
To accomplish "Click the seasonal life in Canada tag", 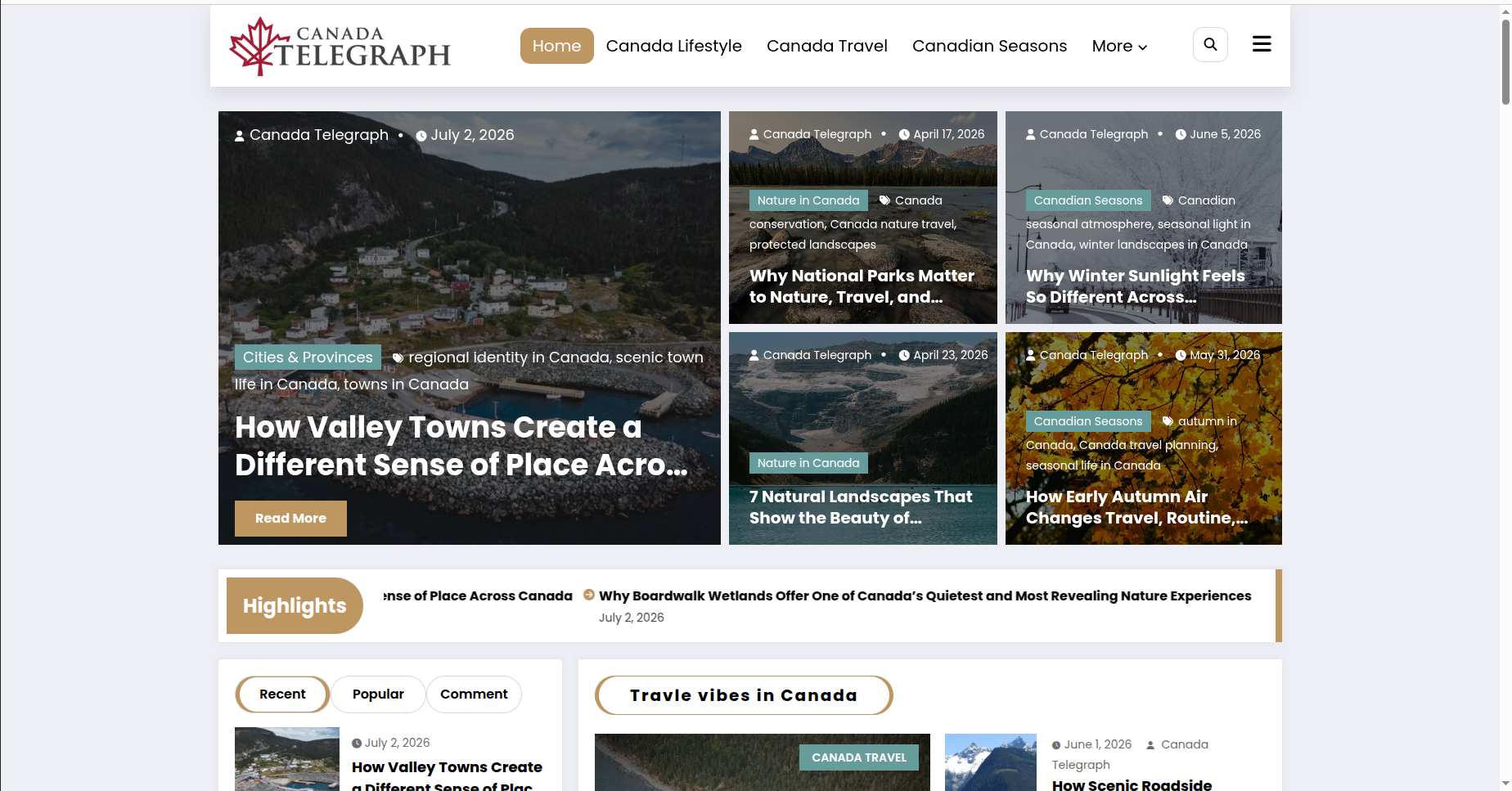I will (1093, 465).
